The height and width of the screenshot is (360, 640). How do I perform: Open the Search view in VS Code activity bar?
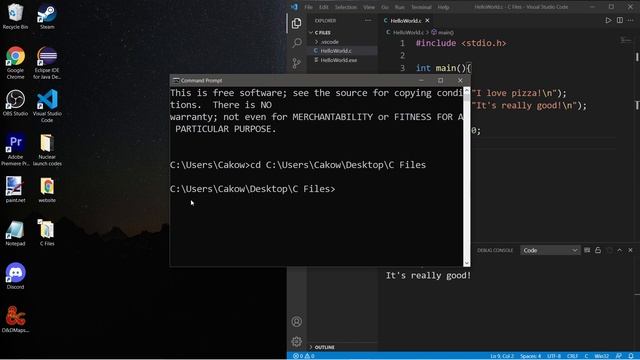[x=297, y=43]
